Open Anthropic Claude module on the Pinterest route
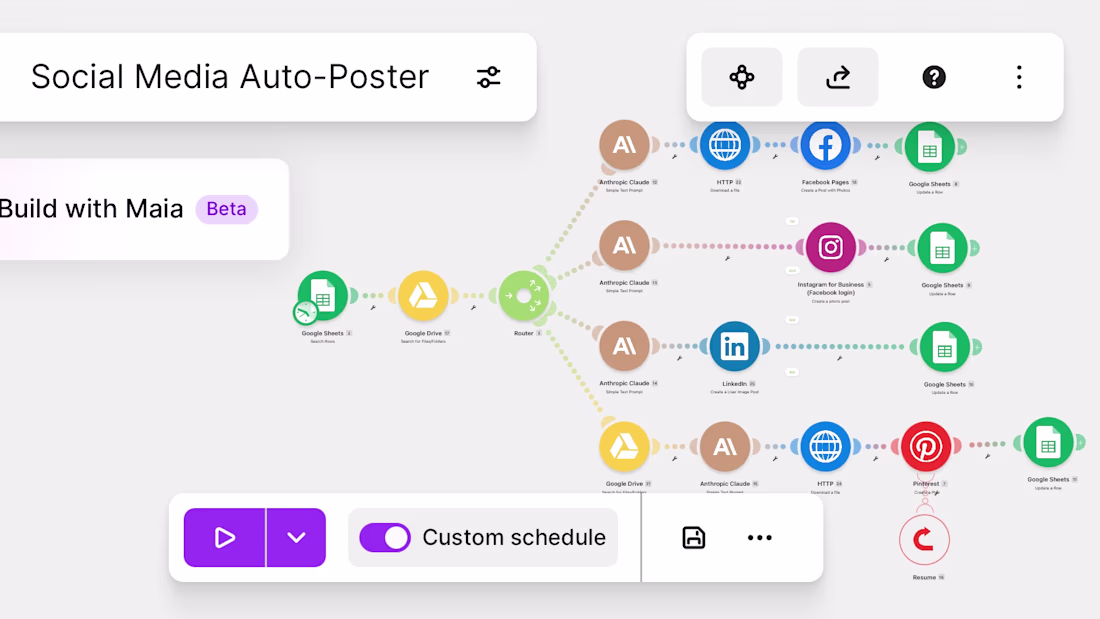 [725, 446]
